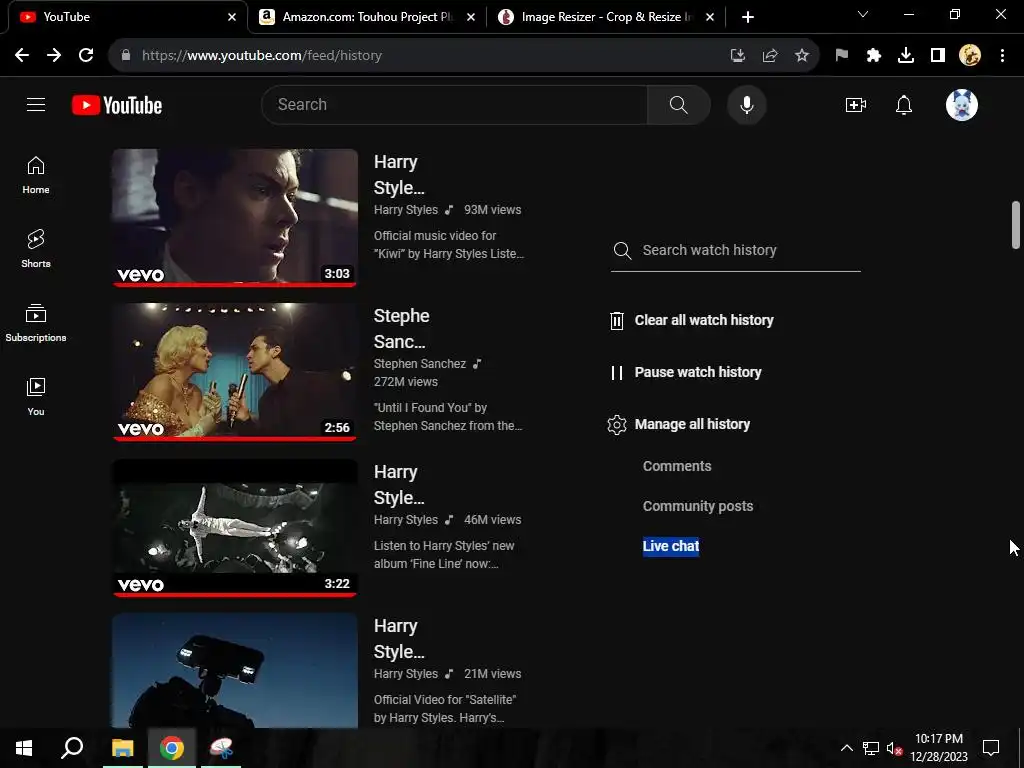1024x768 pixels.
Task: Open File Explorer from the taskbar
Action: pyautogui.click(x=122, y=748)
